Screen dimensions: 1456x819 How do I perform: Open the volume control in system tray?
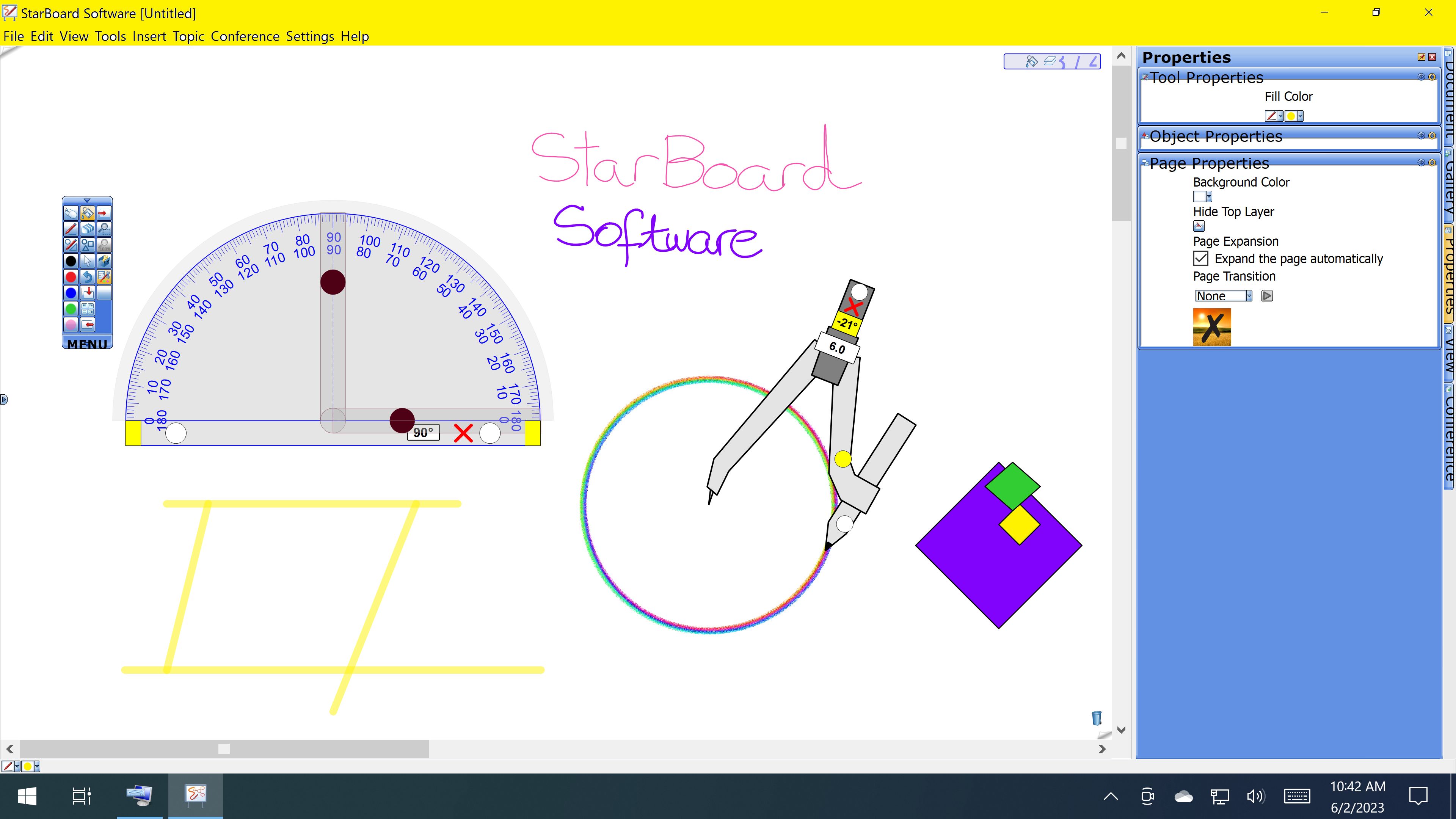(x=1255, y=796)
